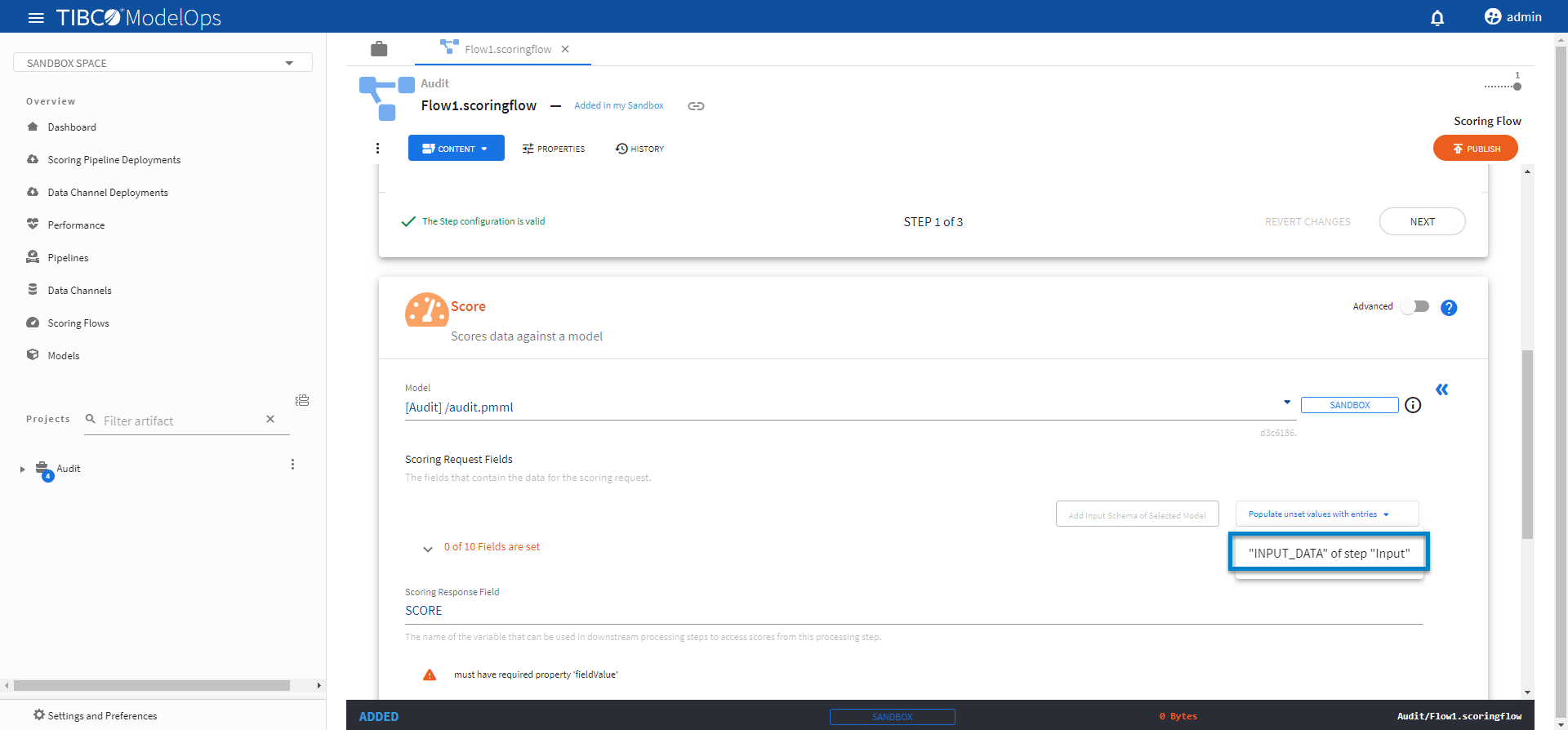Close the Flow1.scoringflow tab
This screenshot has height=730, width=1568.
point(565,49)
